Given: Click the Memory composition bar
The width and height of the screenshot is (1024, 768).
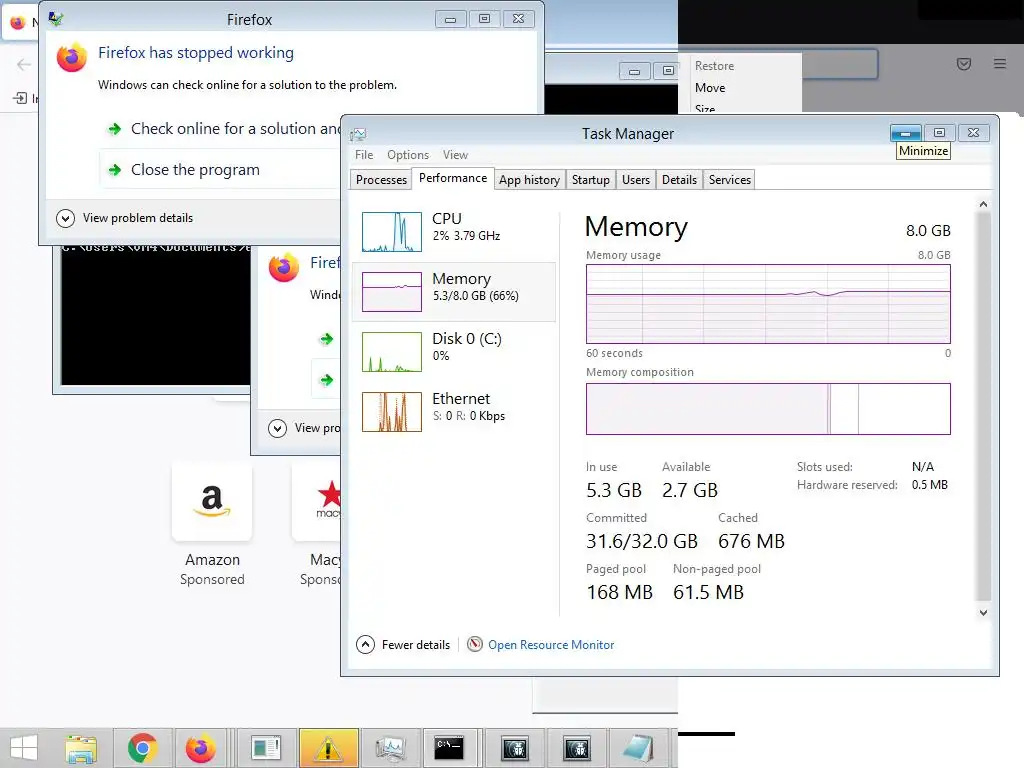Looking at the screenshot, I should coord(768,409).
